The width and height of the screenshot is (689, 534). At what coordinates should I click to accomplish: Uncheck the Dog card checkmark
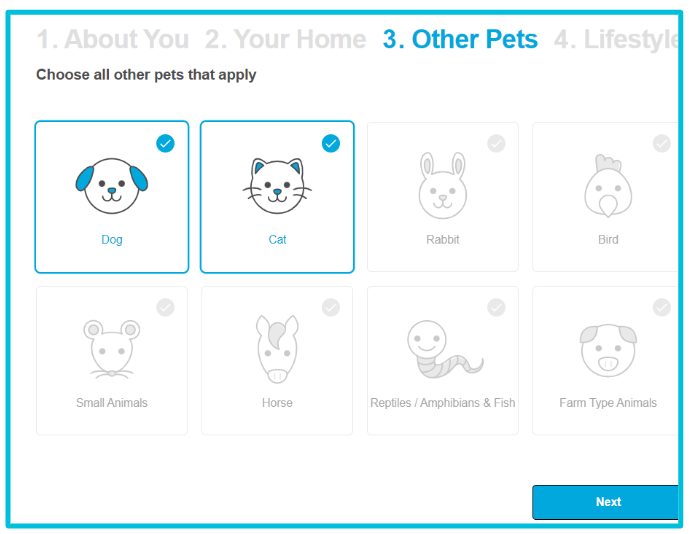tap(165, 143)
